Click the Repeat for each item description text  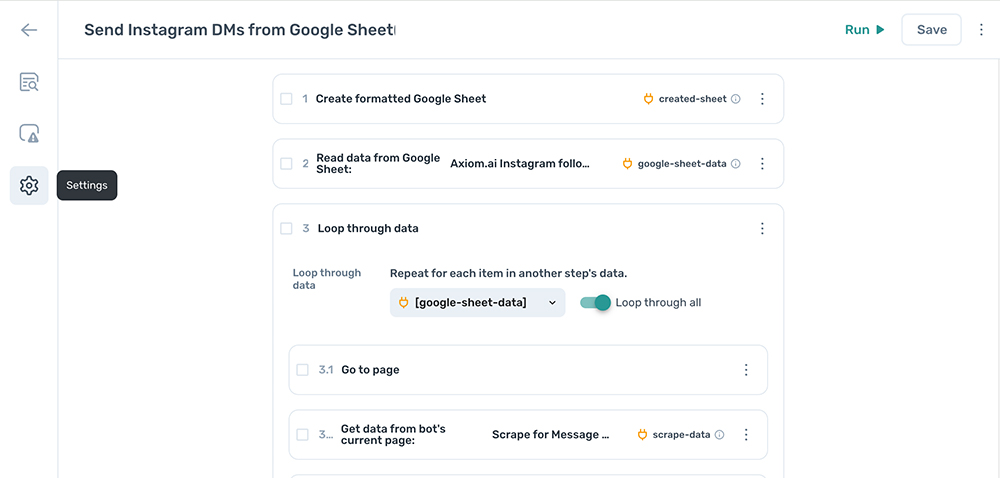[509, 273]
